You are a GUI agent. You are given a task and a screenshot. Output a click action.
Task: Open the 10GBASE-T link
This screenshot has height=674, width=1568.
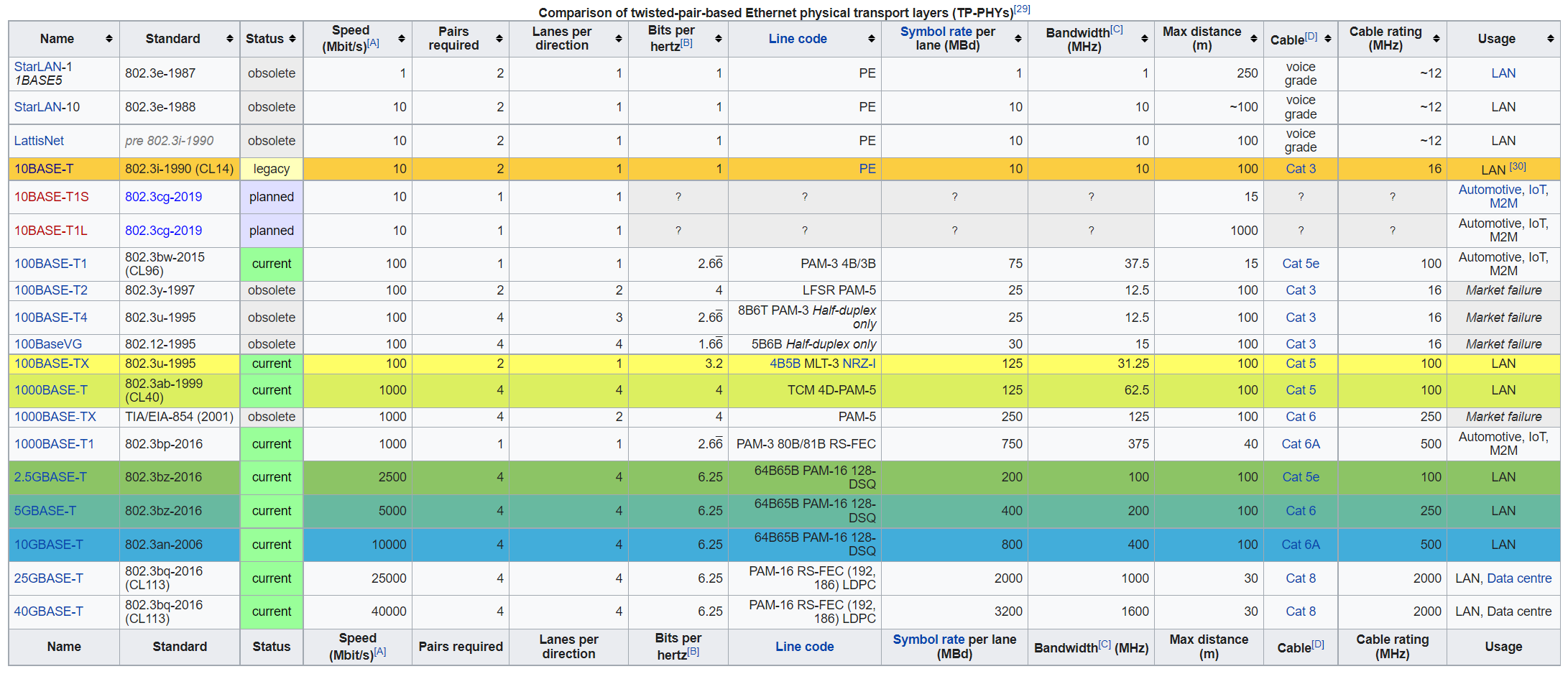tap(49, 545)
